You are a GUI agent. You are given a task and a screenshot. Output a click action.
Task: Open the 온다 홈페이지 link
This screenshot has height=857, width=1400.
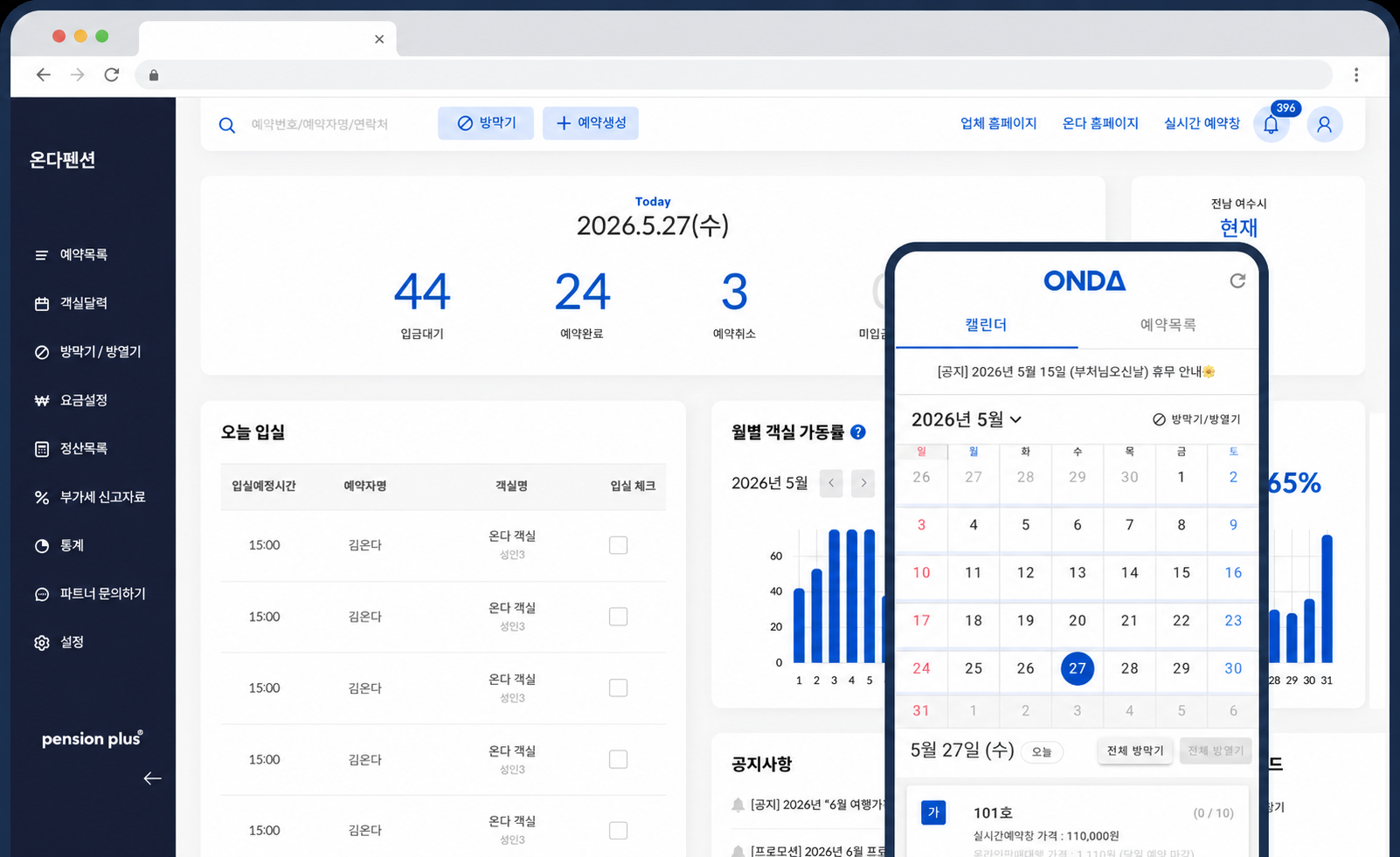point(1100,124)
